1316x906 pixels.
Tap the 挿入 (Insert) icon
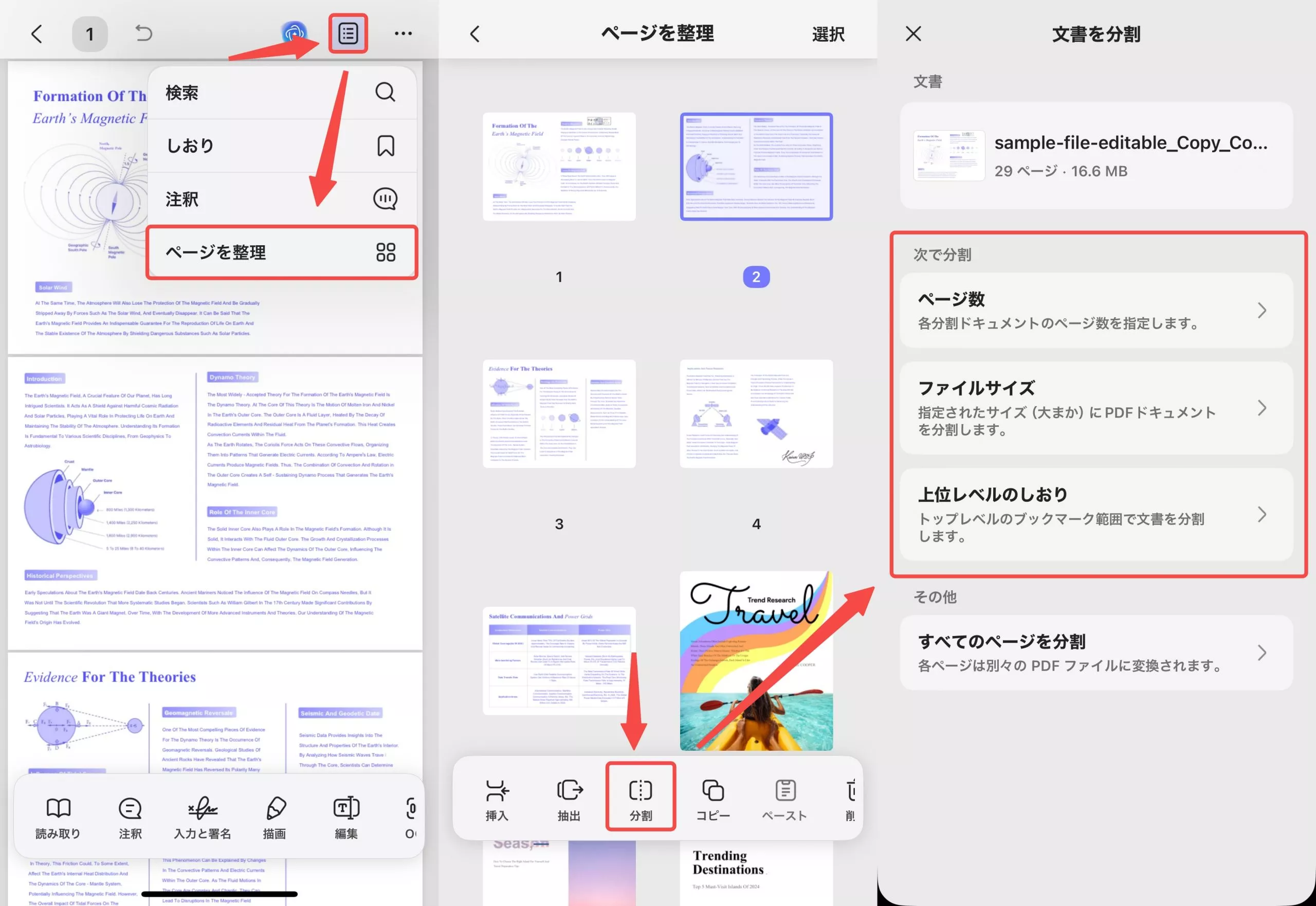coord(497,796)
